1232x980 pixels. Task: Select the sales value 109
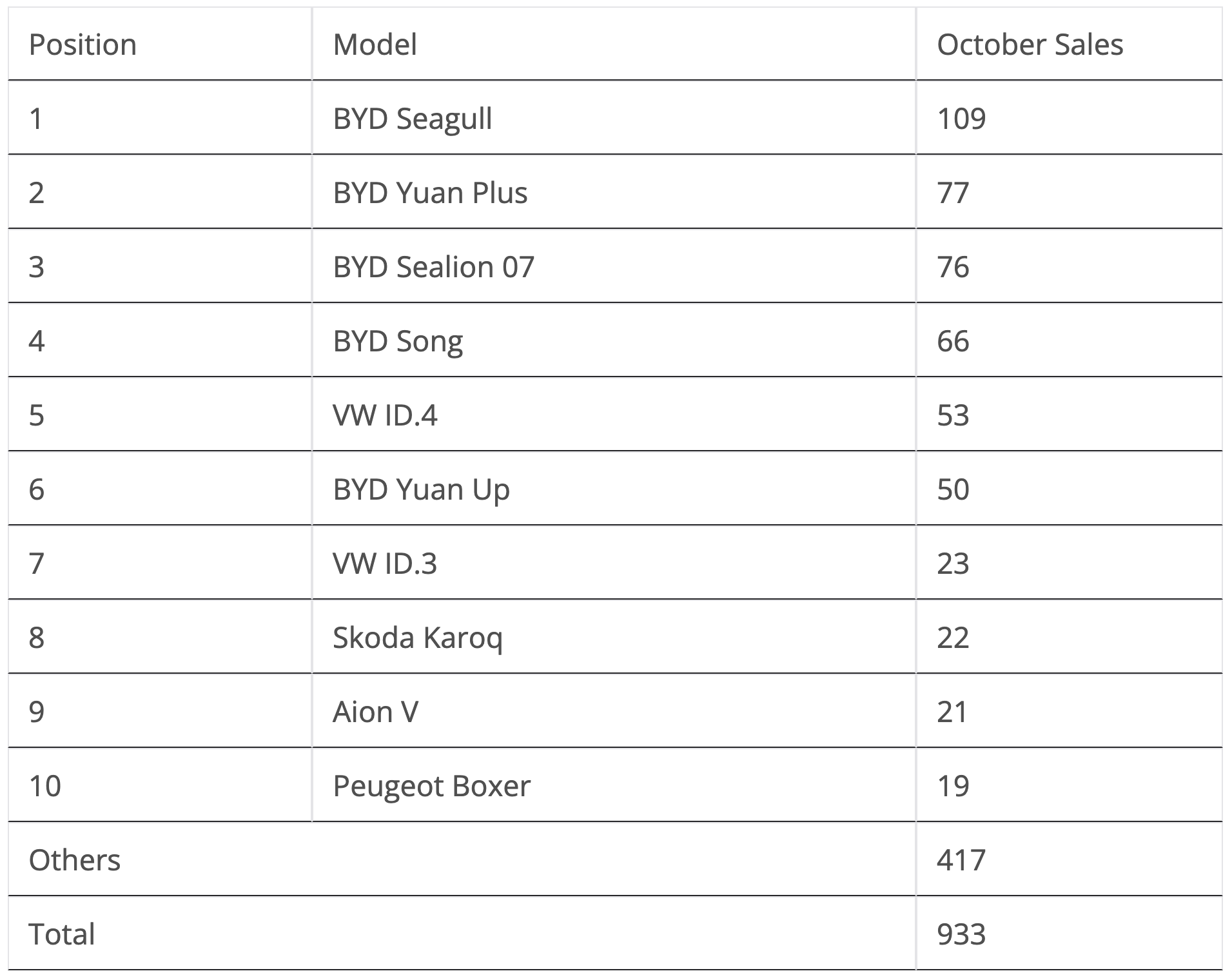[x=961, y=119]
